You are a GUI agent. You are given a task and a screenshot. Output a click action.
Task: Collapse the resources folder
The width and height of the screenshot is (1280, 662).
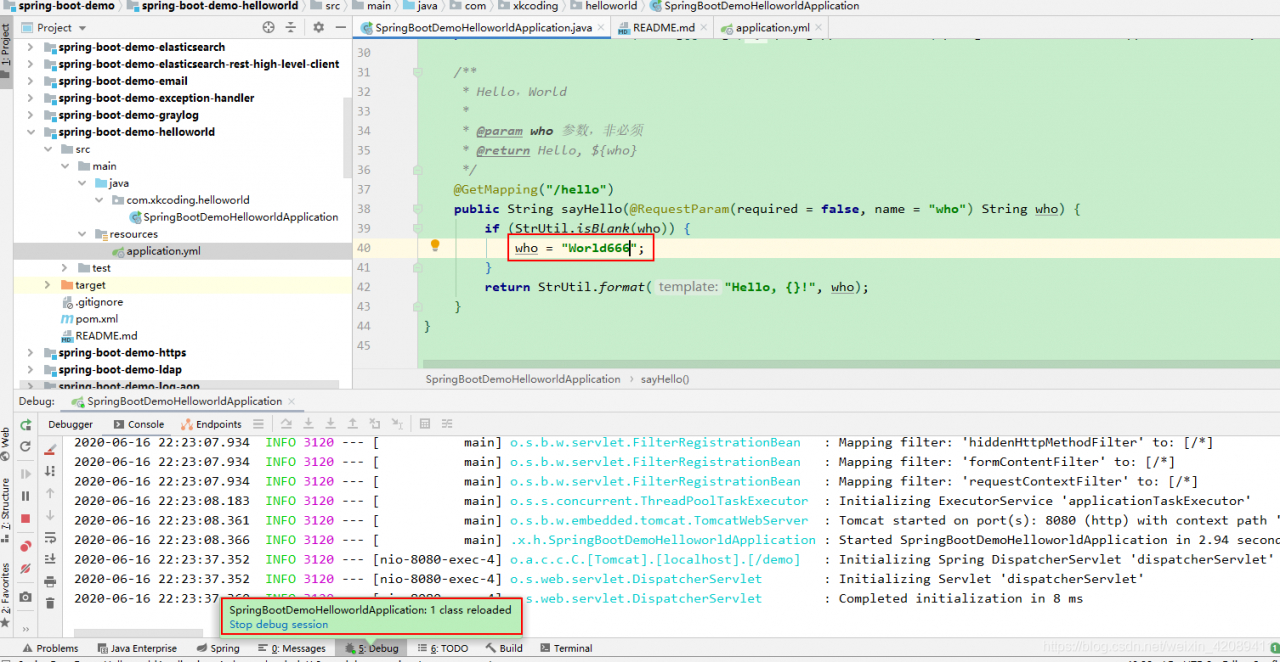click(x=81, y=234)
